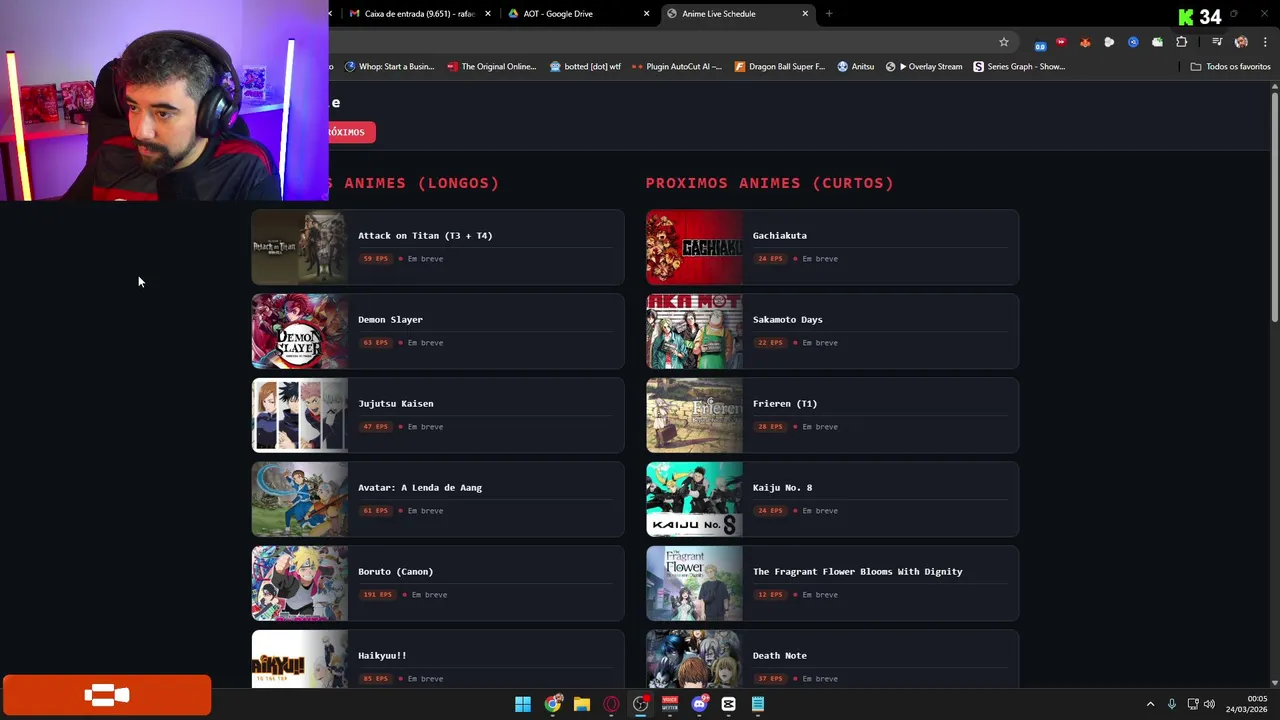The image size is (1280, 720).
Task: Click the red PRÓXIMOS button
Action: click(x=352, y=132)
